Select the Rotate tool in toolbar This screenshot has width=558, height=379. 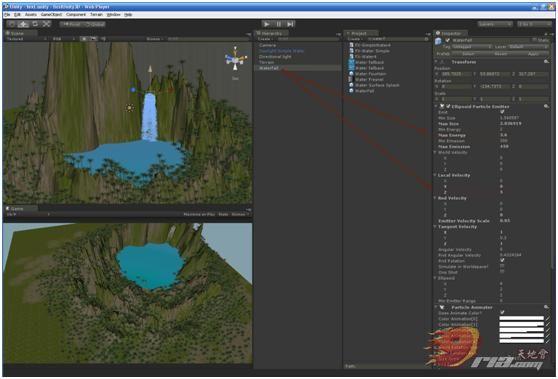click(x=35, y=24)
